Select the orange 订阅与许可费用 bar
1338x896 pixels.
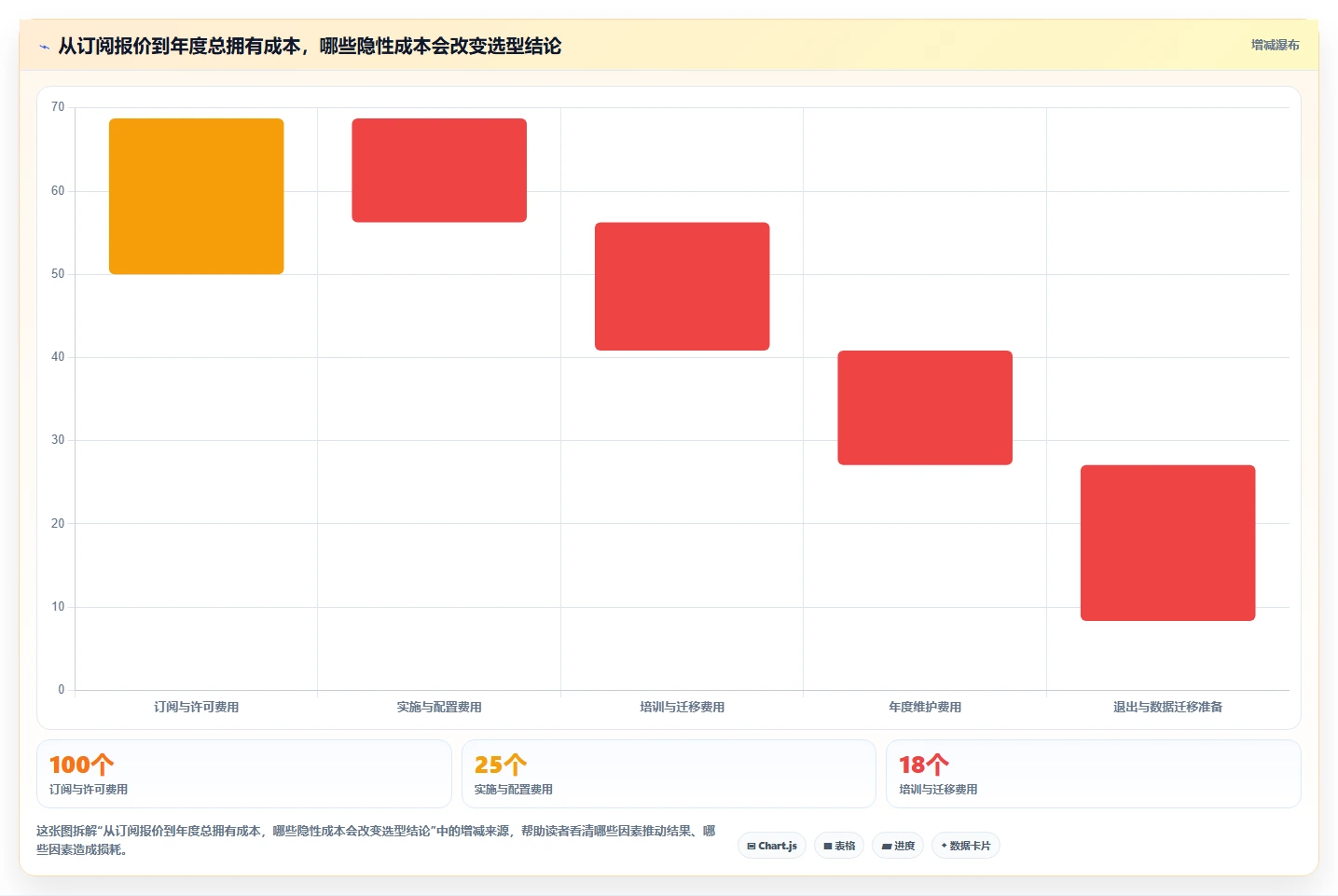[x=197, y=196]
